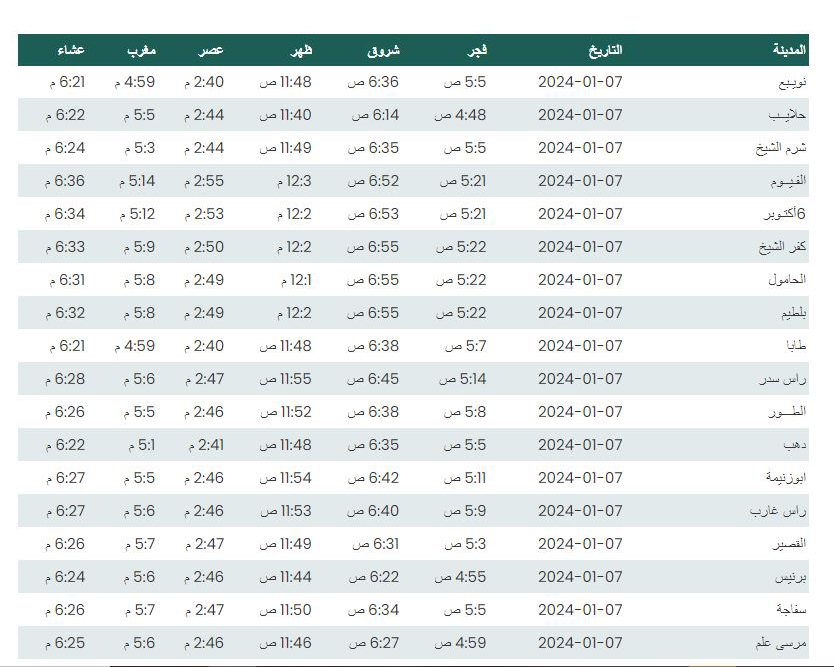Select the city name 6أكتوبر

[x=785, y=214]
